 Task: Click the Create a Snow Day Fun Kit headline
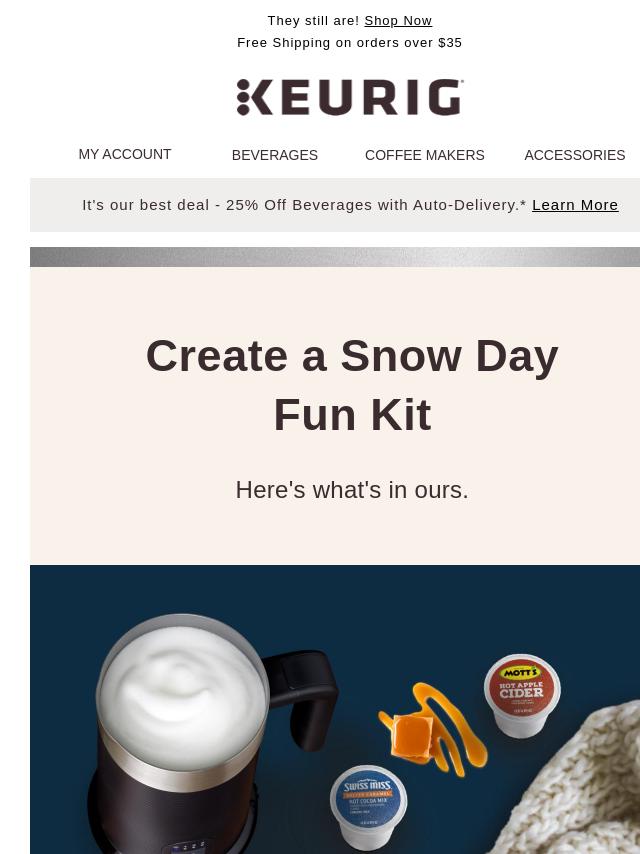click(352, 385)
